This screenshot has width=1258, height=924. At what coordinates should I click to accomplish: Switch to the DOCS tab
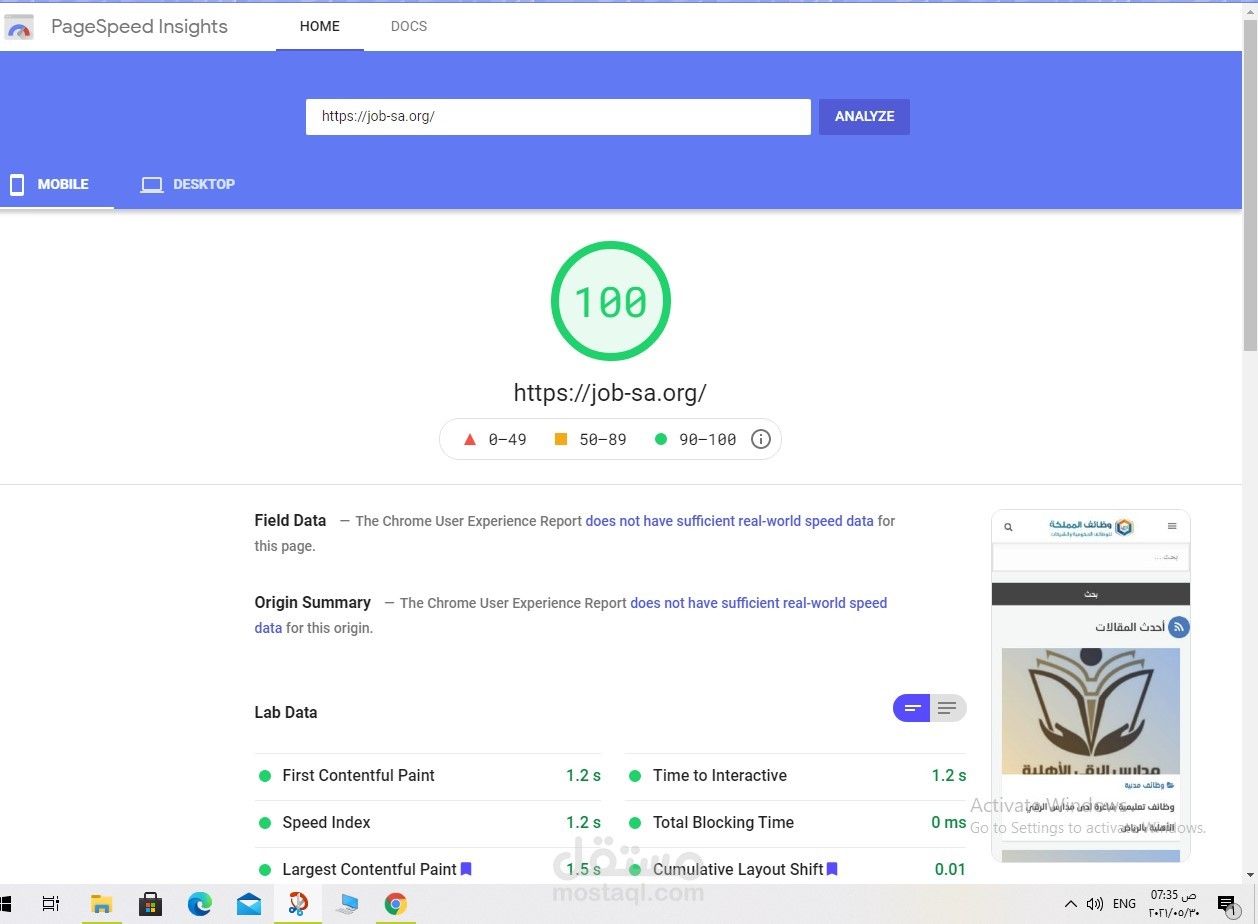(x=408, y=26)
